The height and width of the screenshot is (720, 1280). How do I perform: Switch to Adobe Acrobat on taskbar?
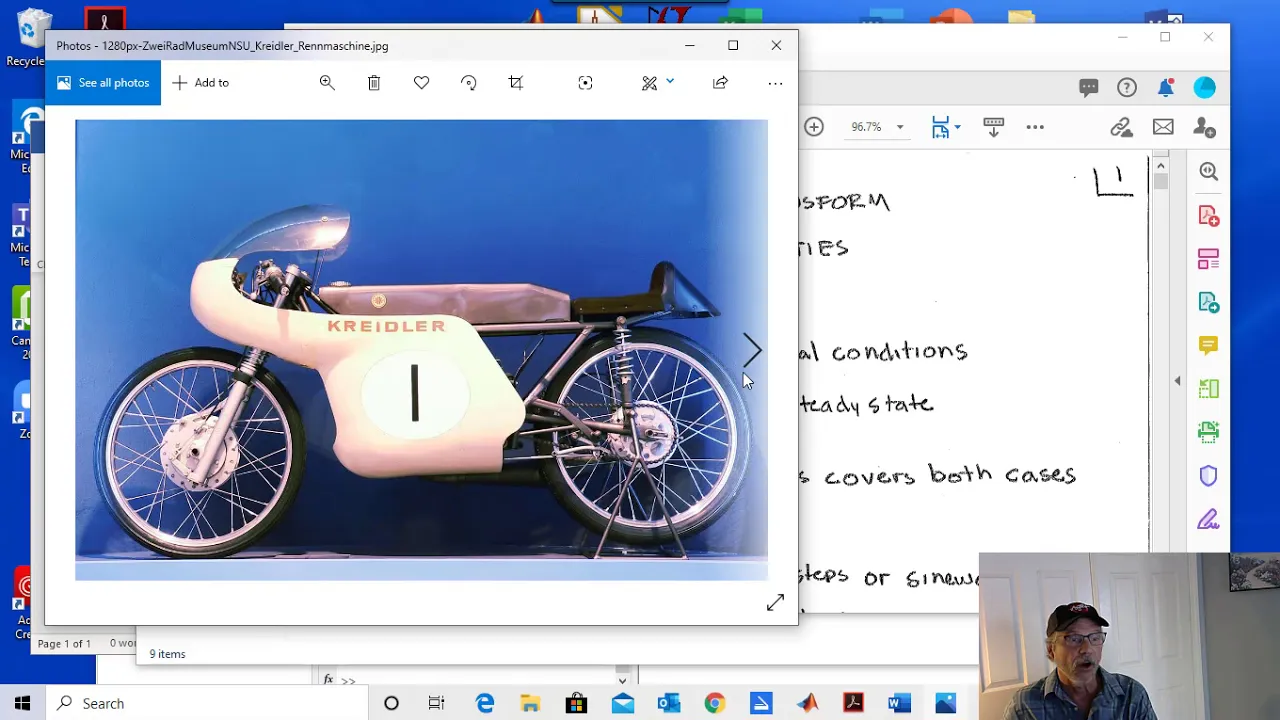(x=853, y=703)
